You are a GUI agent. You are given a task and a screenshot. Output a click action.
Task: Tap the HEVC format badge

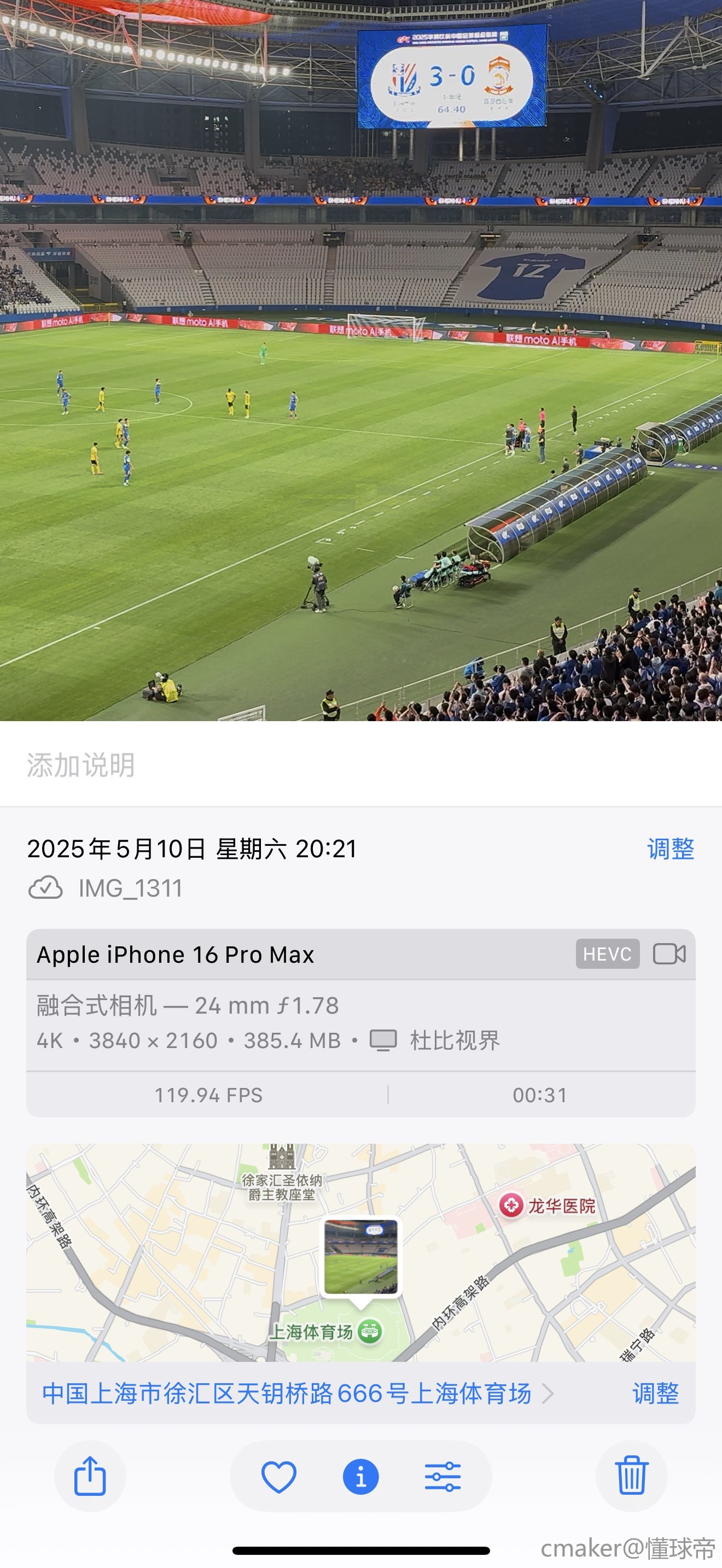[607, 954]
